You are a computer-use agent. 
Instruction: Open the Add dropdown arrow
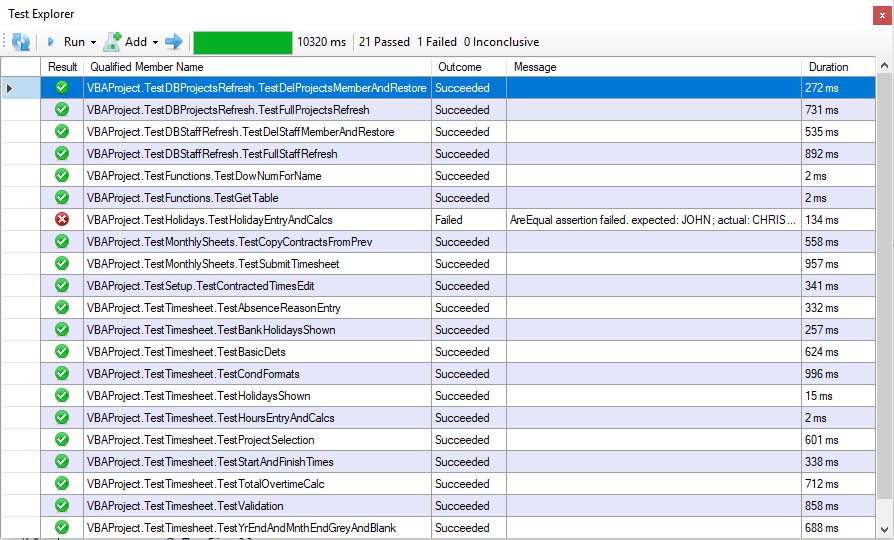155,42
